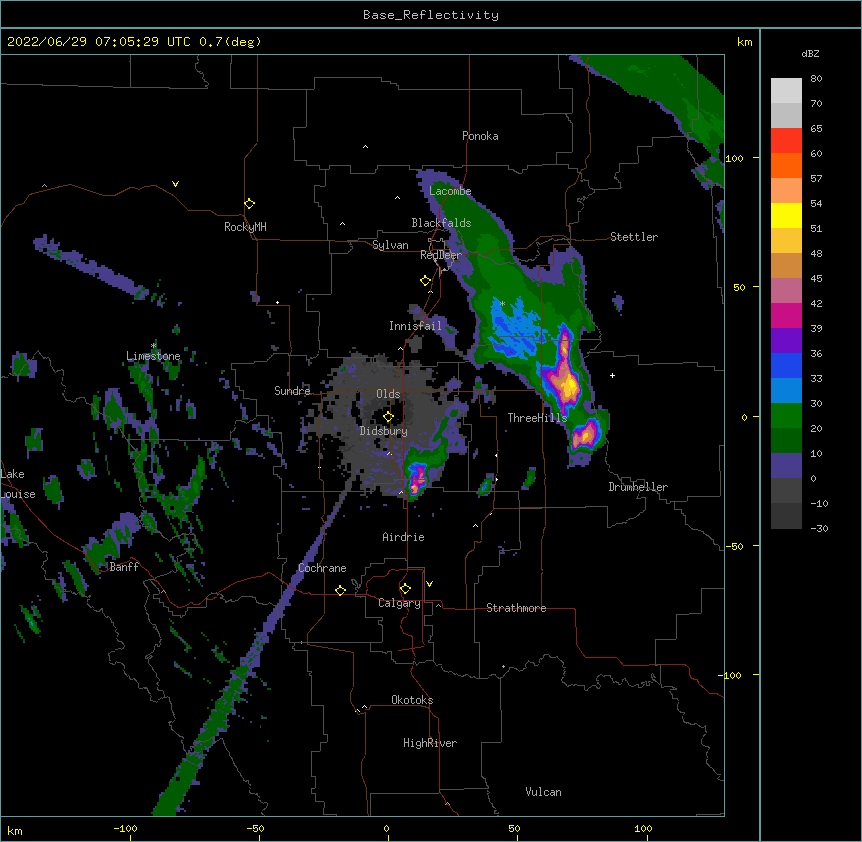The height and width of the screenshot is (842, 862).
Task: Click the yellow diamond marker near RockyMH
Action: 249,204
